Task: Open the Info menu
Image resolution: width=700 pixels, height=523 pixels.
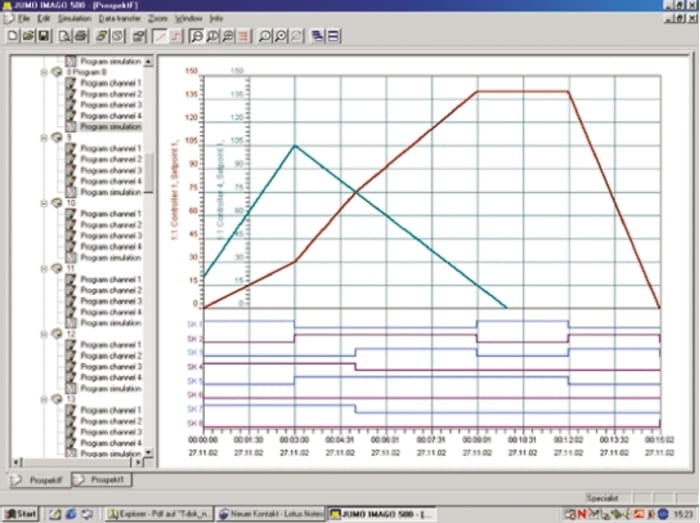Action: (x=217, y=18)
